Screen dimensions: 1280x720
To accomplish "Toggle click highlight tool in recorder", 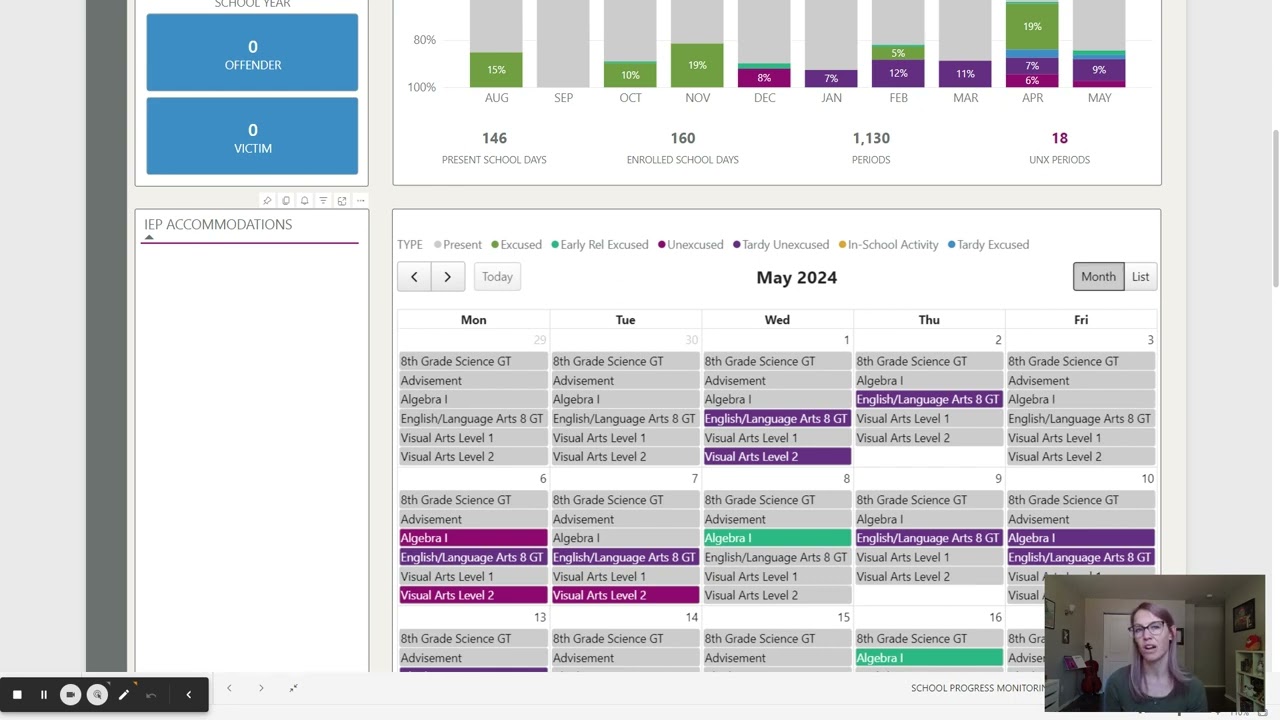I will [x=97, y=694].
